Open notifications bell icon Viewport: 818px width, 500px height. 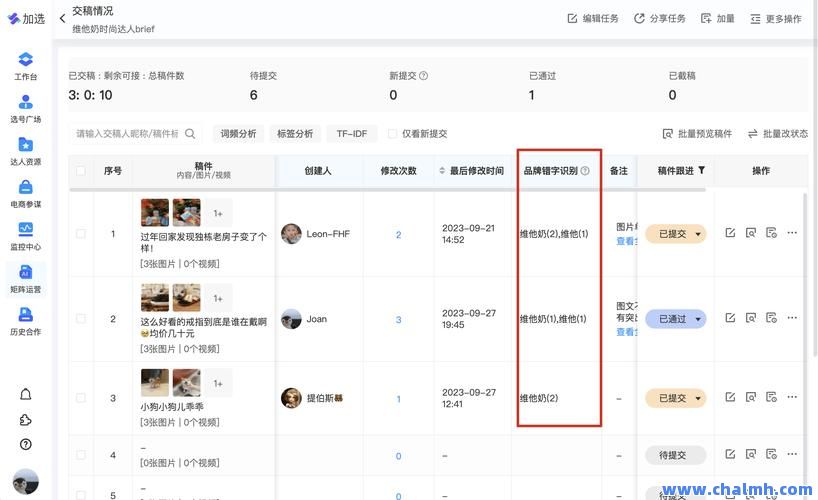(x=26, y=394)
